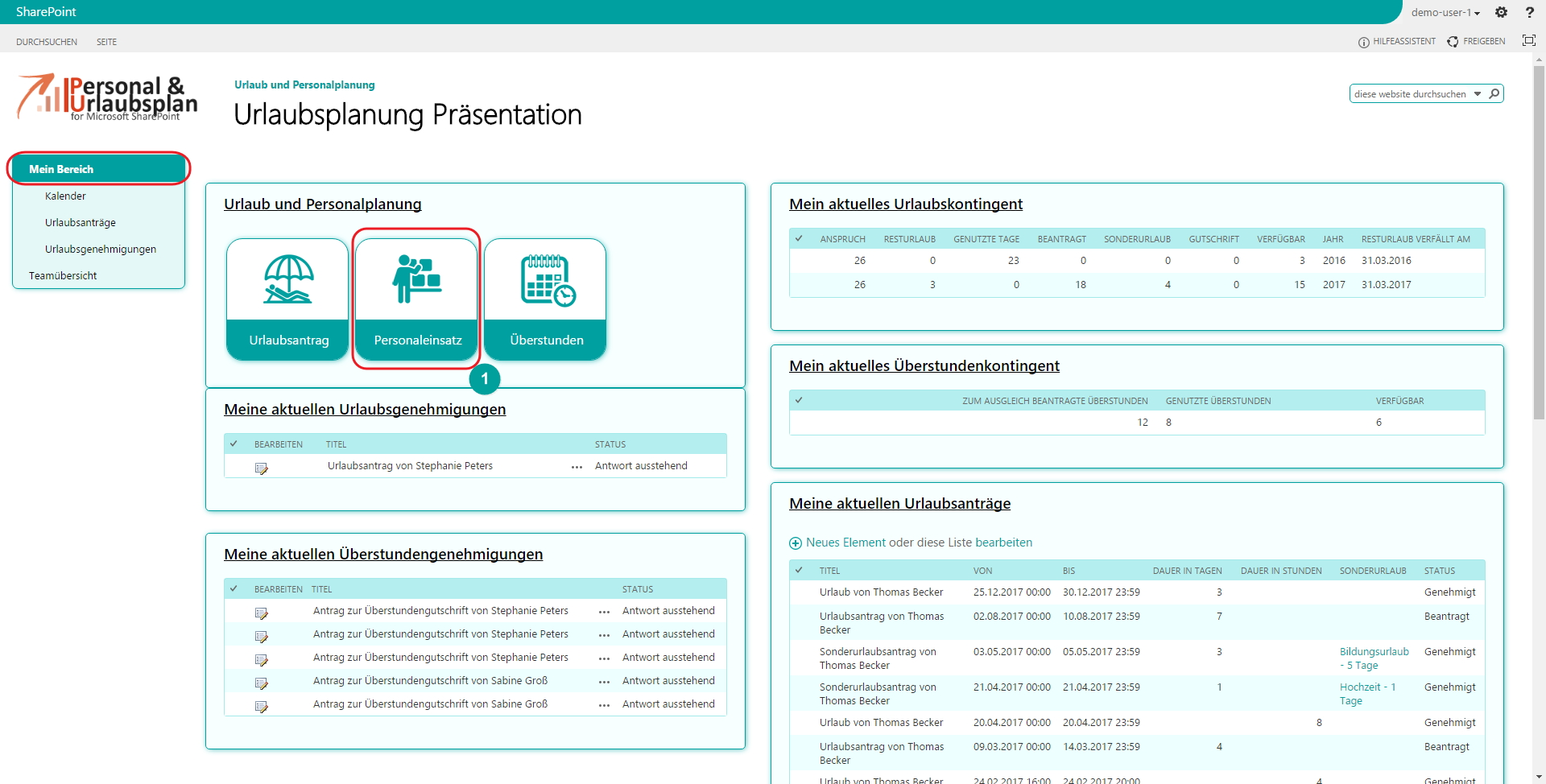Toggle focus on content fullscreen icon
Viewport: 1546px width, 784px height.
pos(1528,40)
